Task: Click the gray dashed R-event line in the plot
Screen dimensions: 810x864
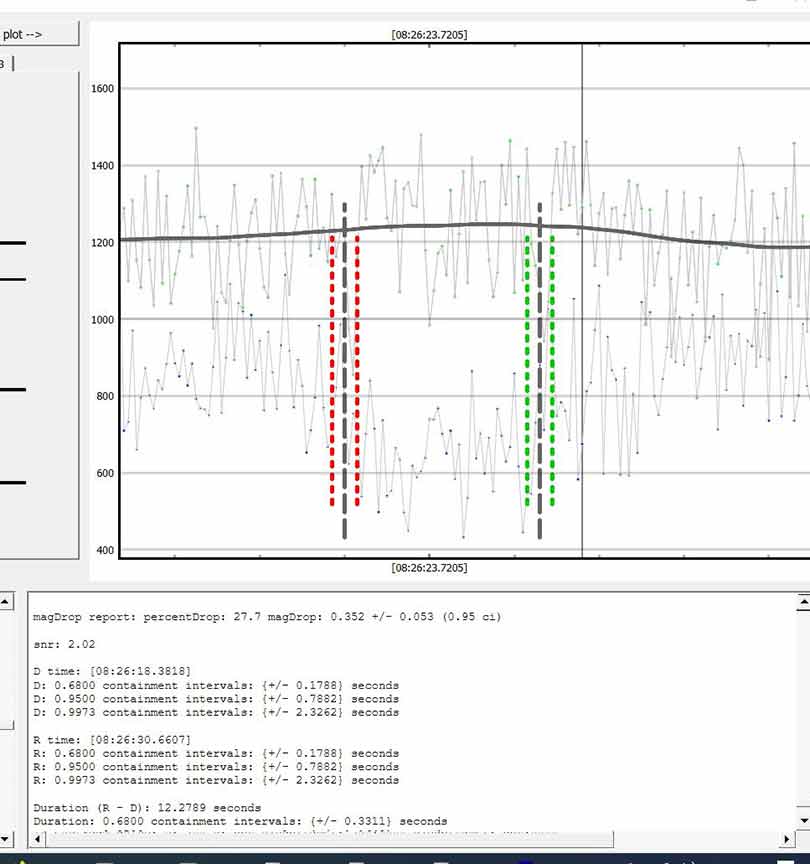Action: pyautogui.click(x=539, y=370)
